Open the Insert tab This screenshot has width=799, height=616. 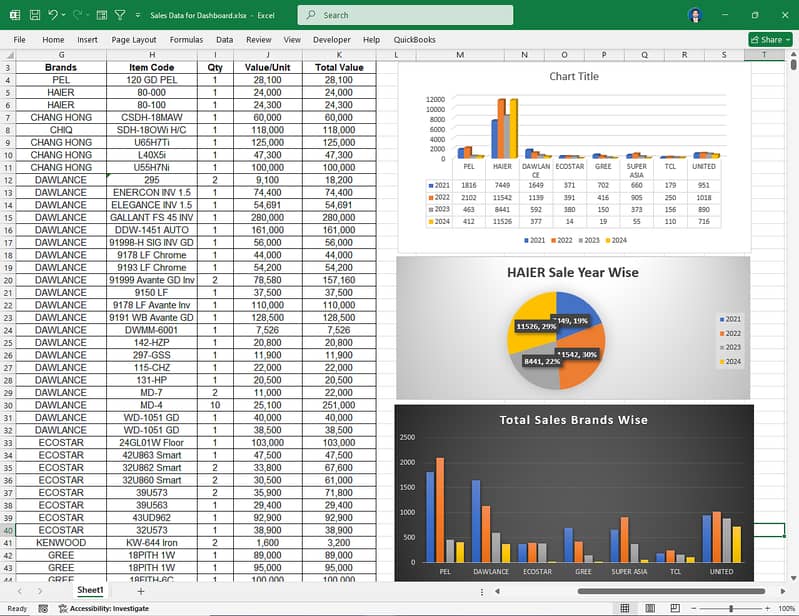(87, 40)
